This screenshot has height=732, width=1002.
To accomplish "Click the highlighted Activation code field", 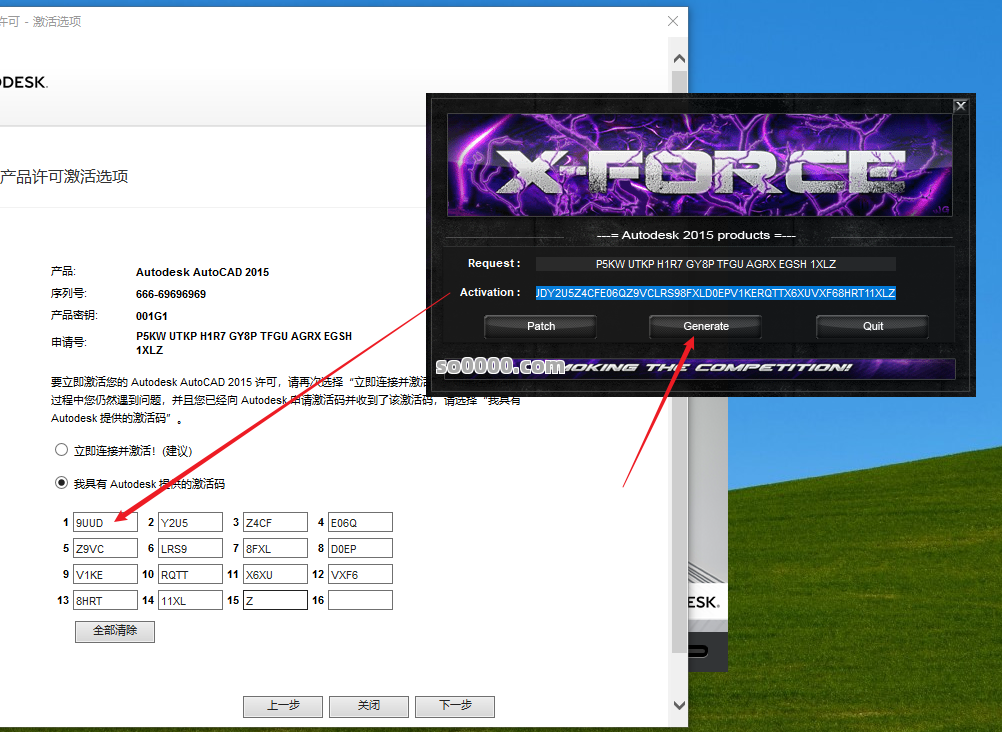I will 715,293.
